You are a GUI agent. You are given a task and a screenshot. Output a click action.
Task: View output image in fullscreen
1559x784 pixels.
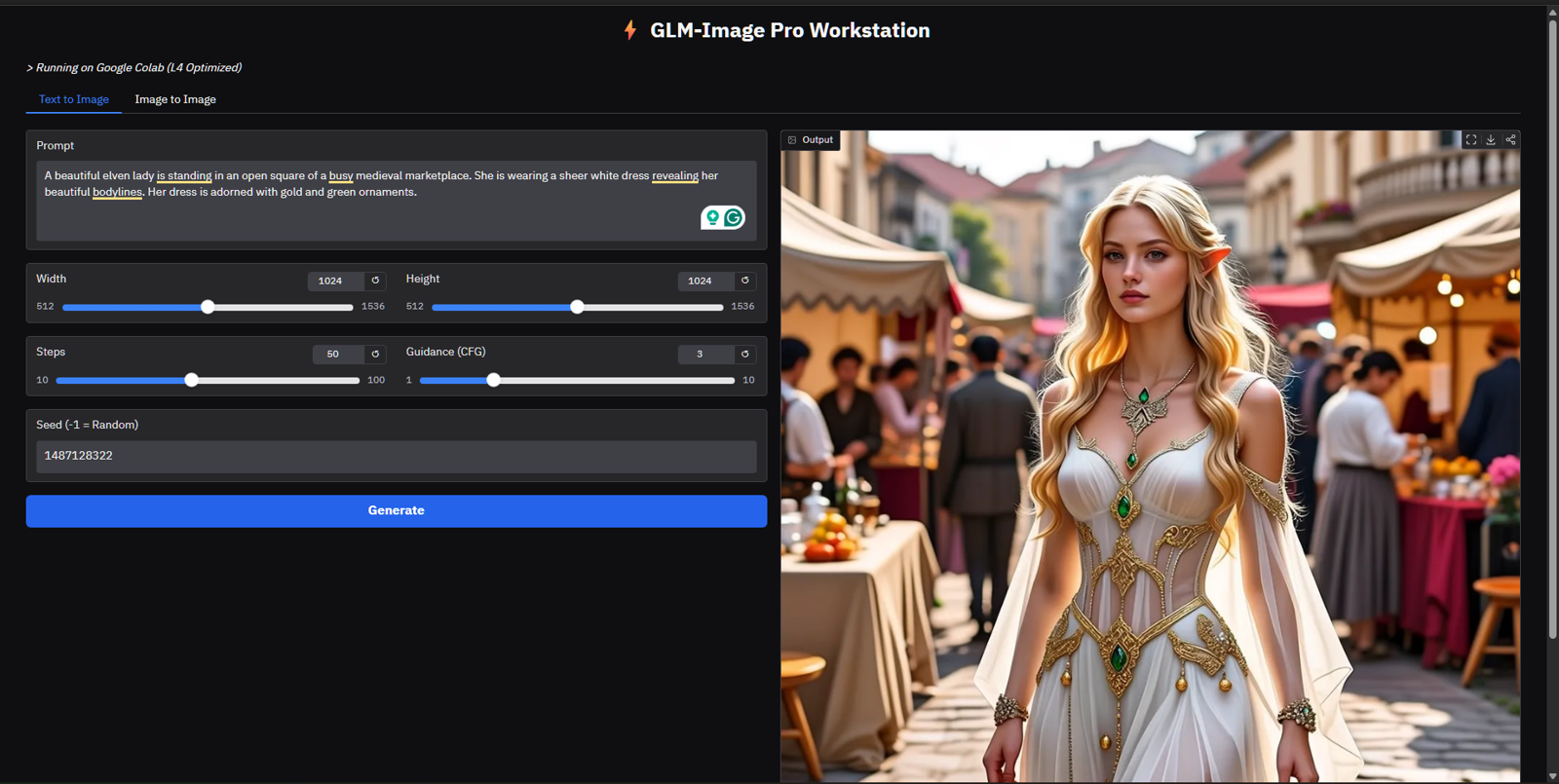pos(1471,140)
